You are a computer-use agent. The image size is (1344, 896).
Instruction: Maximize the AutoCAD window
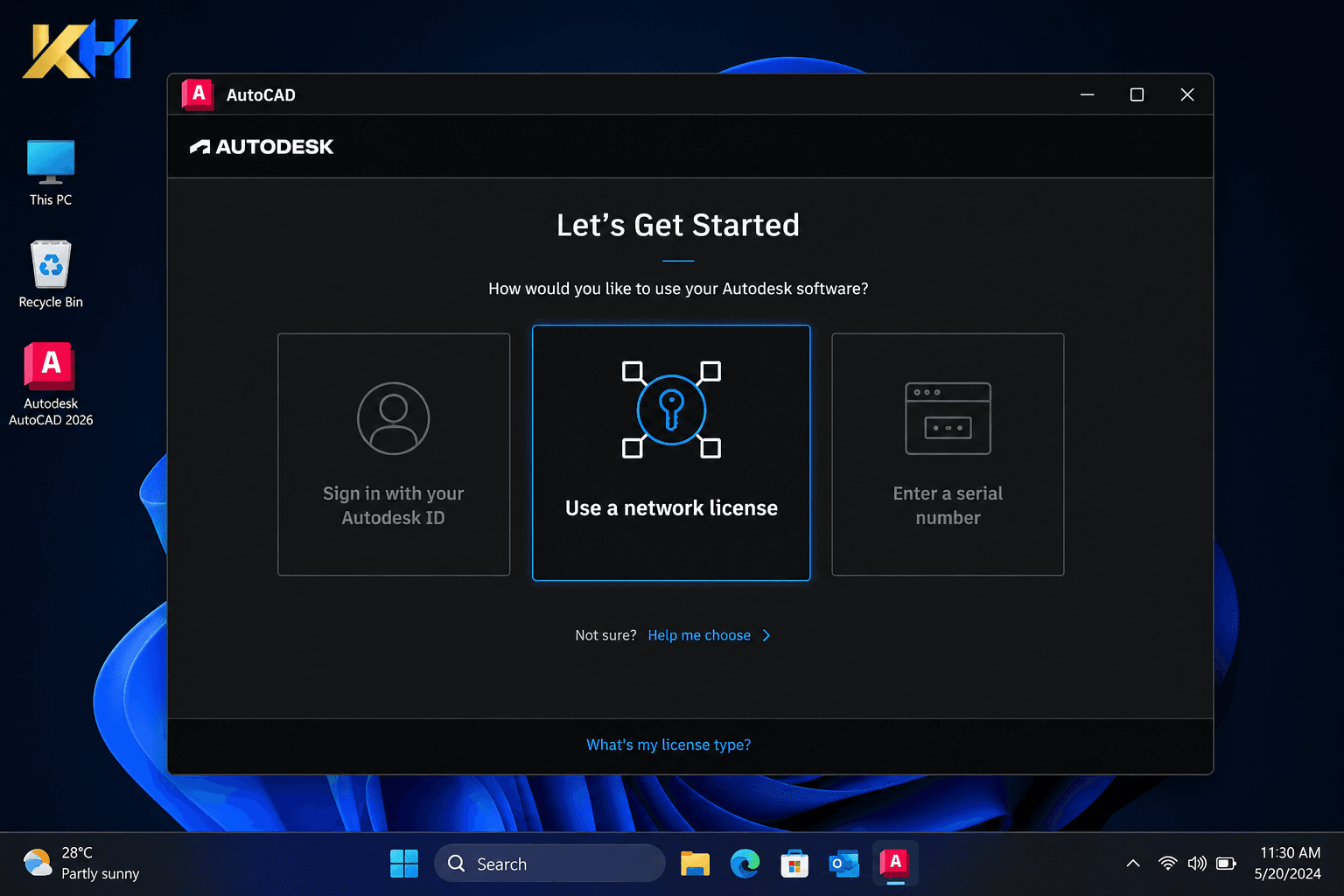(x=1137, y=94)
